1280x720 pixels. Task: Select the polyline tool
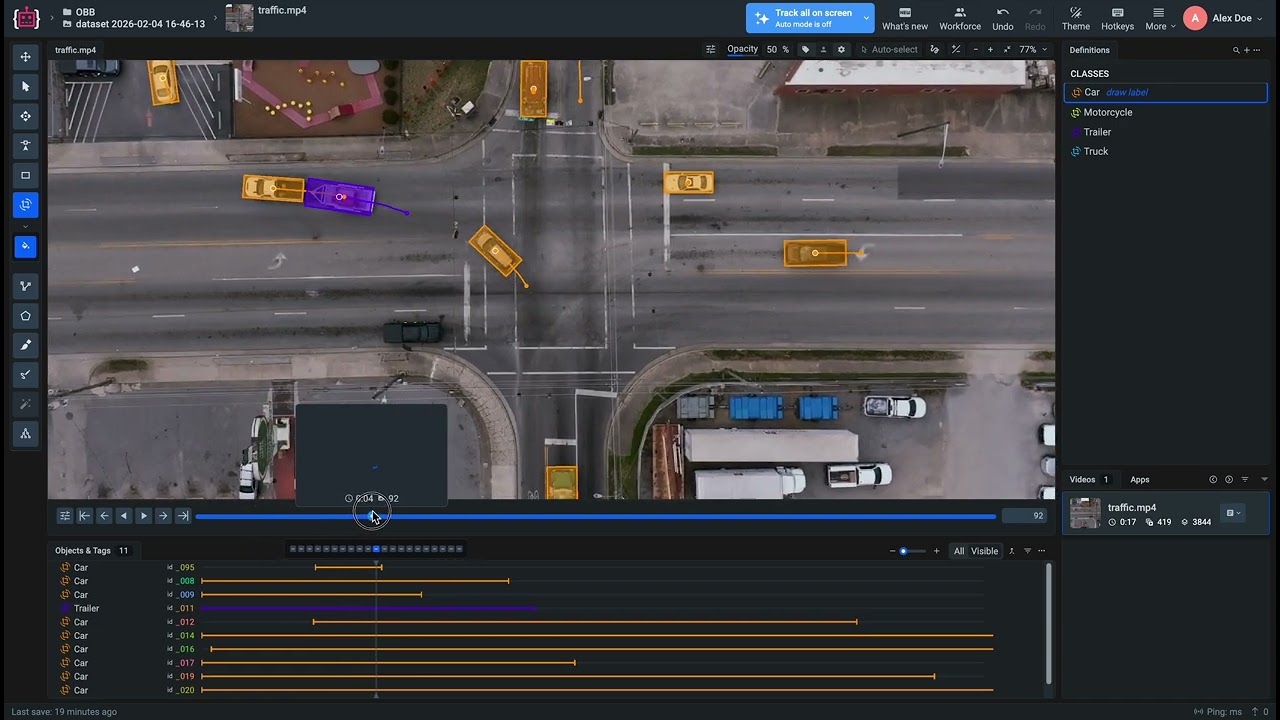[x=26, y=286]
